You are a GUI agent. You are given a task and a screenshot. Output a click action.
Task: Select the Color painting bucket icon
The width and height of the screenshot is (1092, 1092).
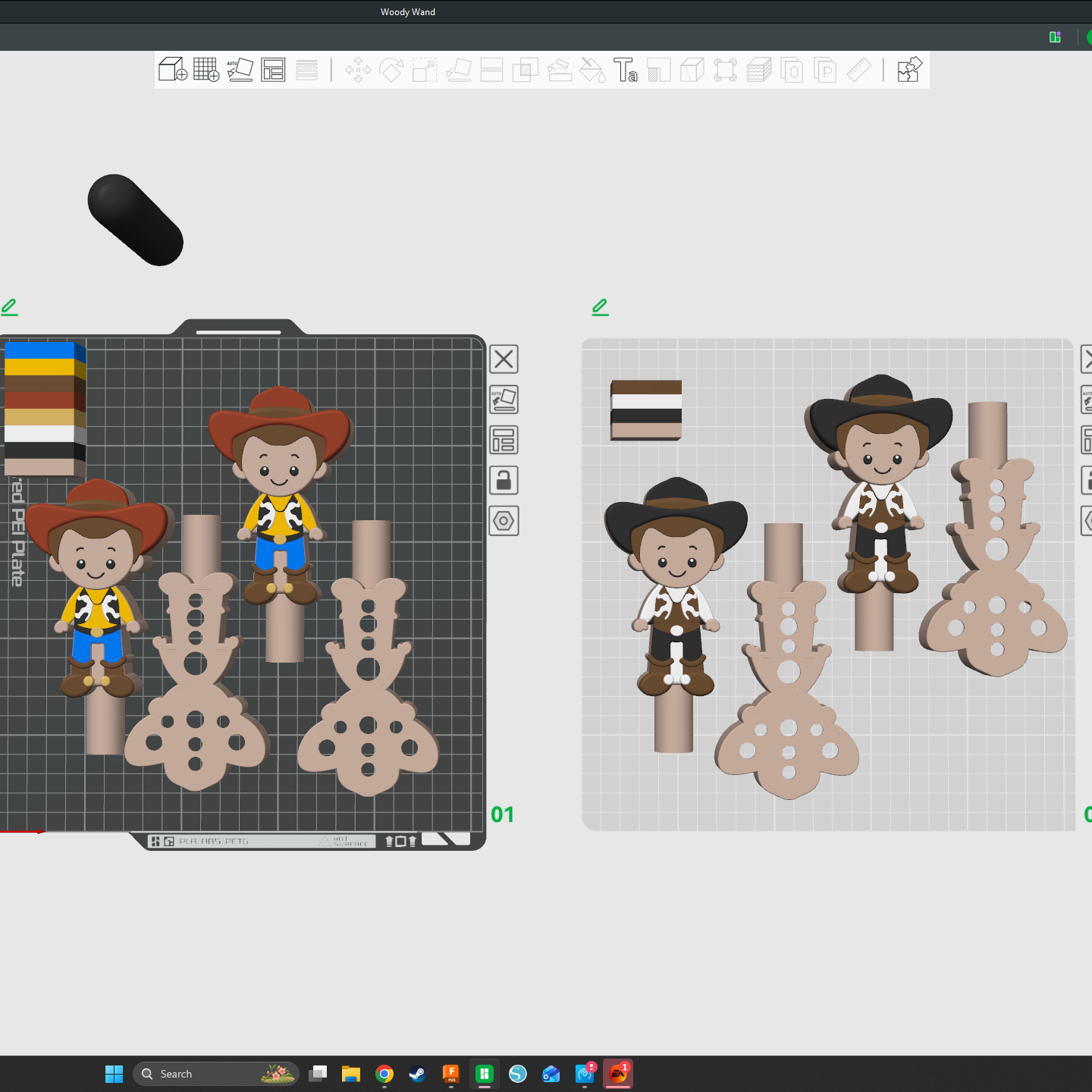(x=592, y=71)
